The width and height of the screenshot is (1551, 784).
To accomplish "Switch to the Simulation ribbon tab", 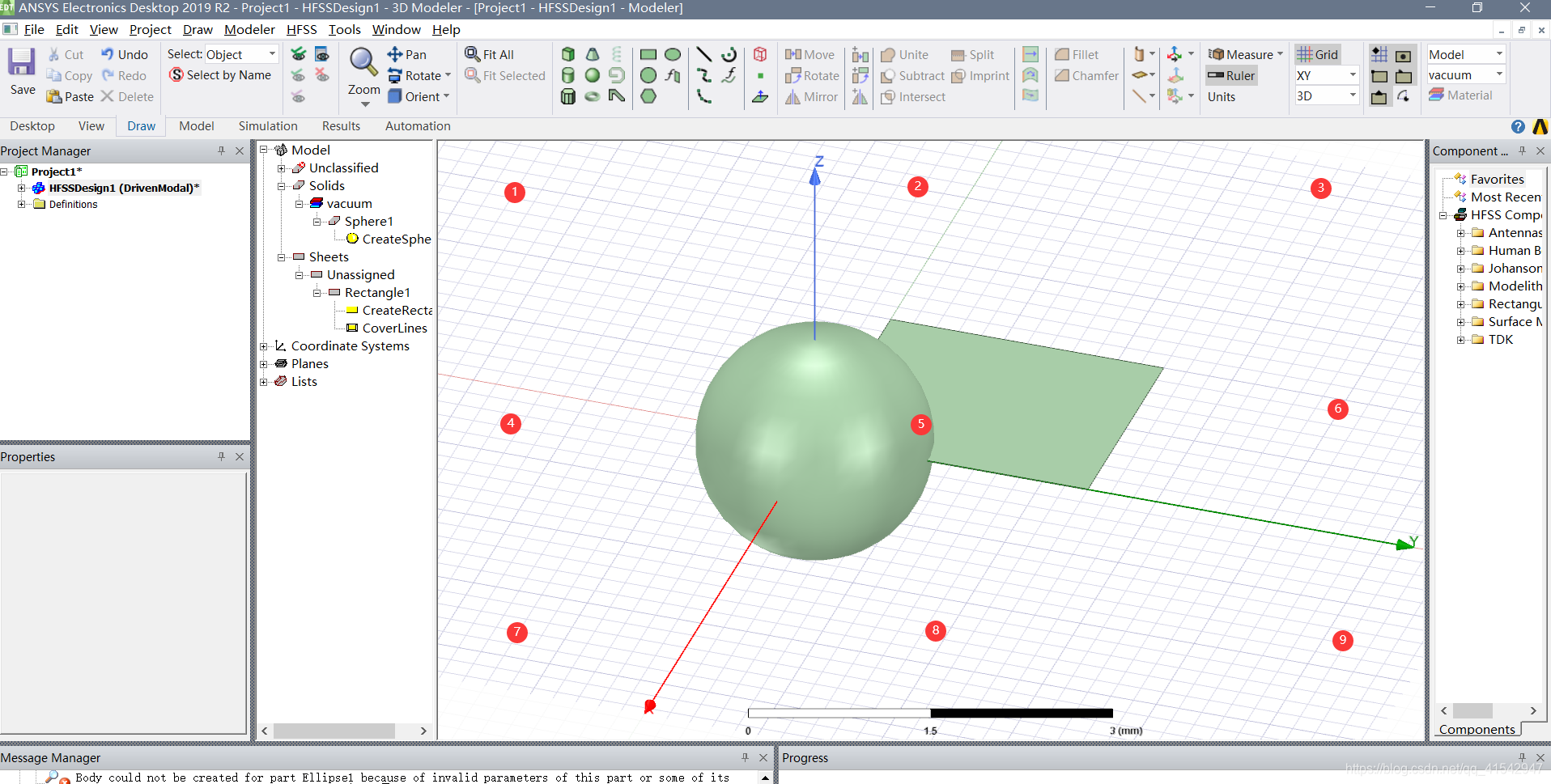I will point(268,126).
